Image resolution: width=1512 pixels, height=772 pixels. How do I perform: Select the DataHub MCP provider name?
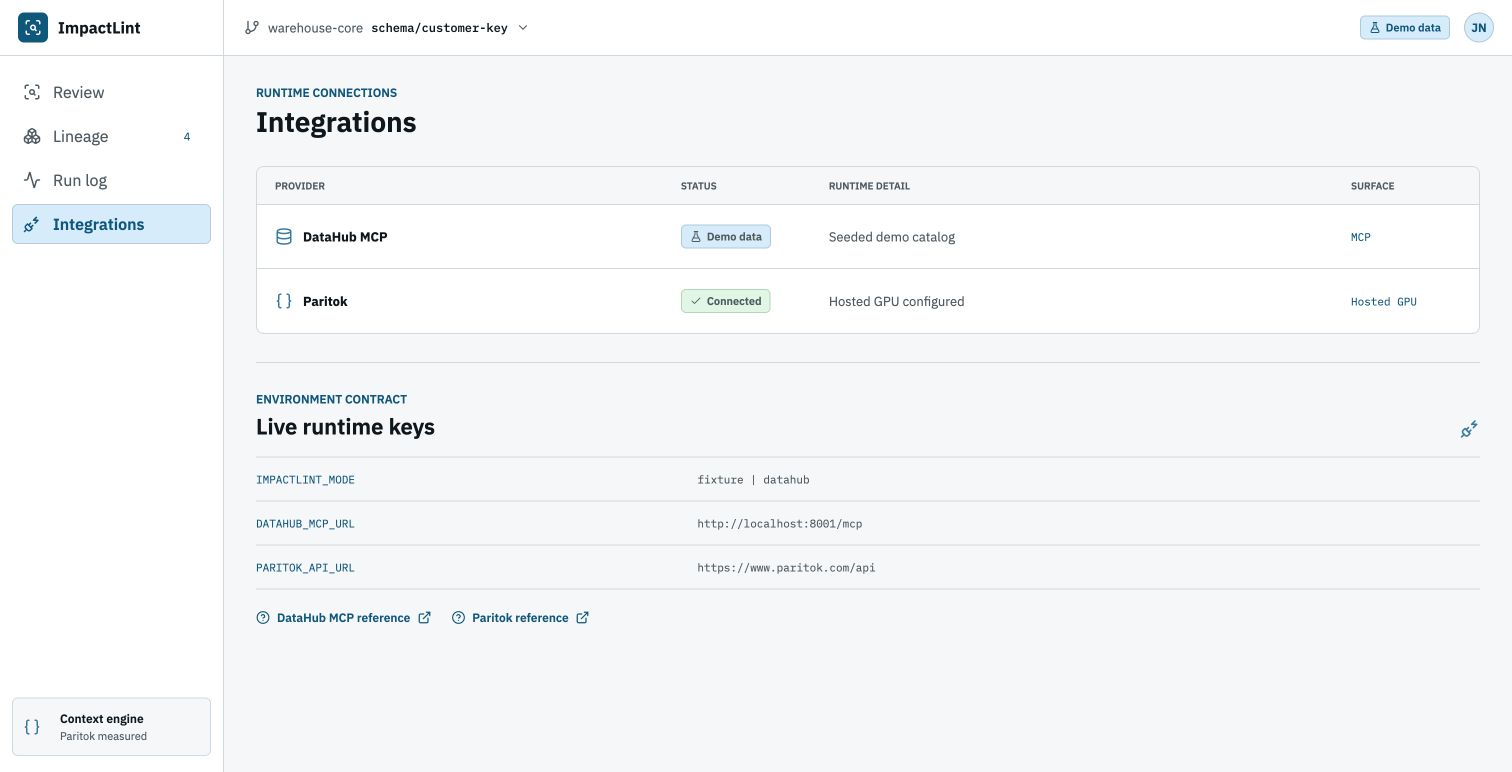[x=345, y=237]
